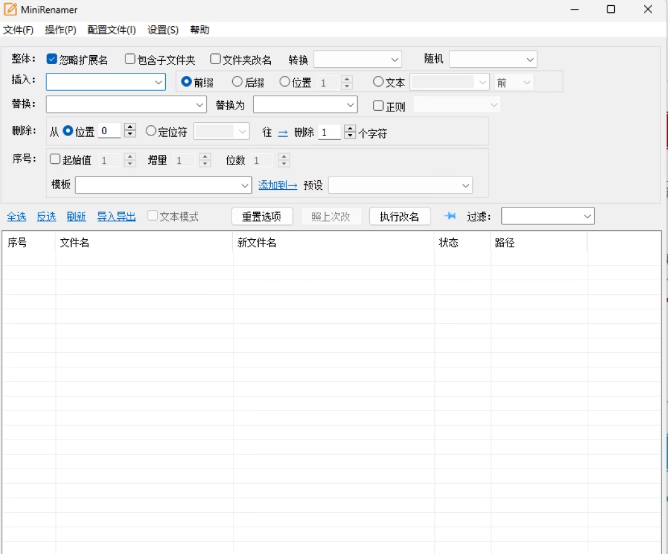Click the 状态 column header
The width and height of the screenshot is (668, 554).
[x=462, y=242]
